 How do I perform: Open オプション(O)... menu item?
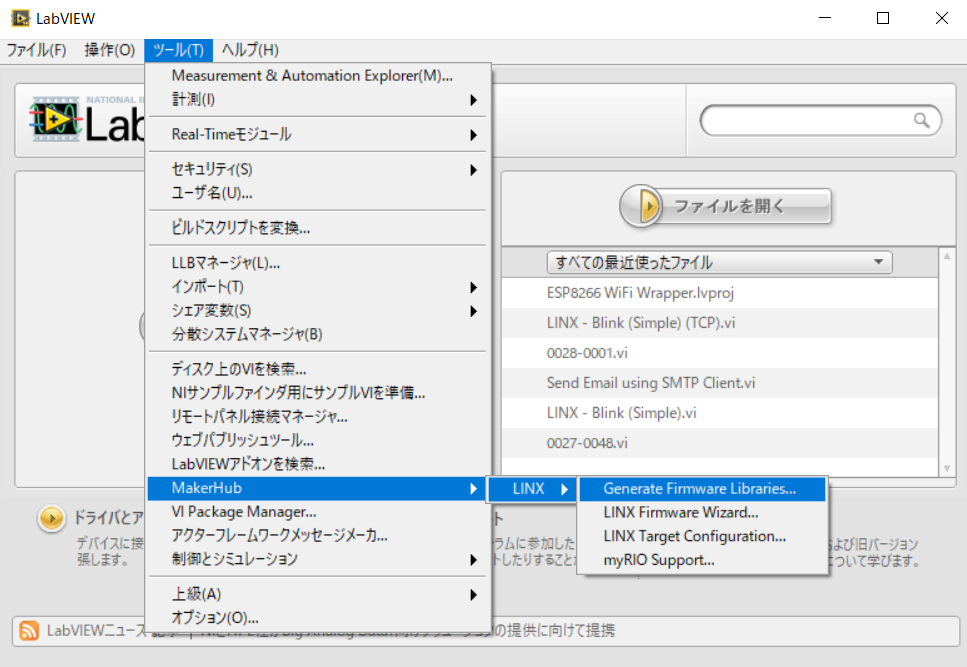coord(318,618)
